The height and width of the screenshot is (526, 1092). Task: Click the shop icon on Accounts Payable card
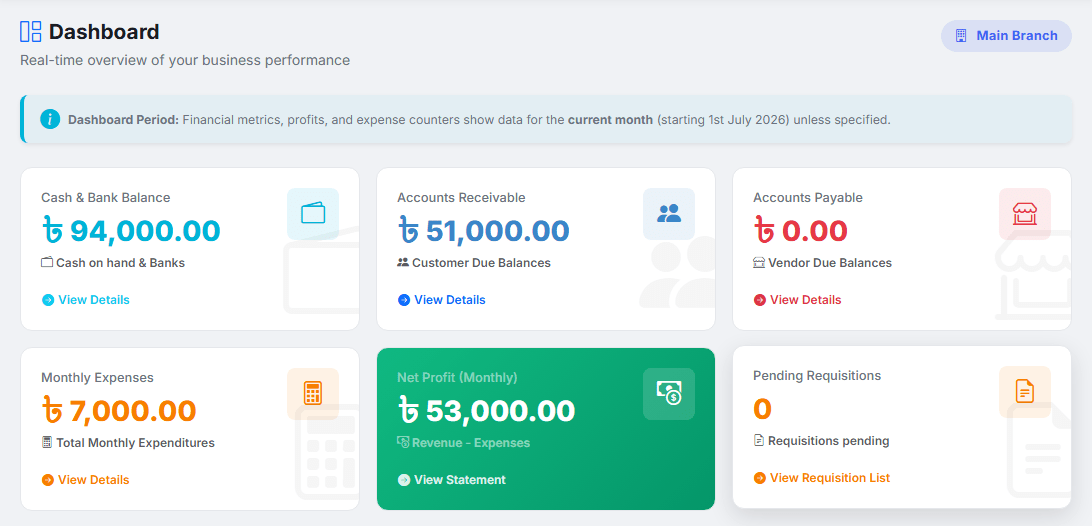[1024, 213]
